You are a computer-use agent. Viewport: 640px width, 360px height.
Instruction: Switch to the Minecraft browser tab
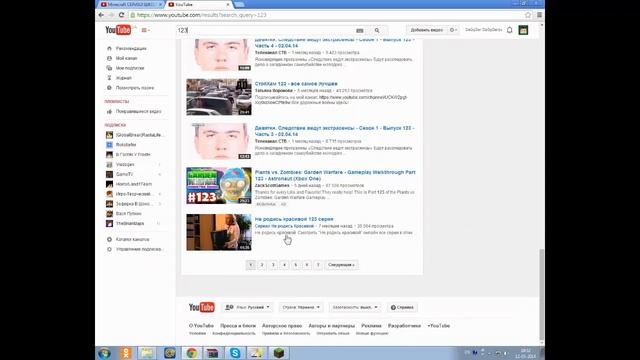(x=131, y=4)
